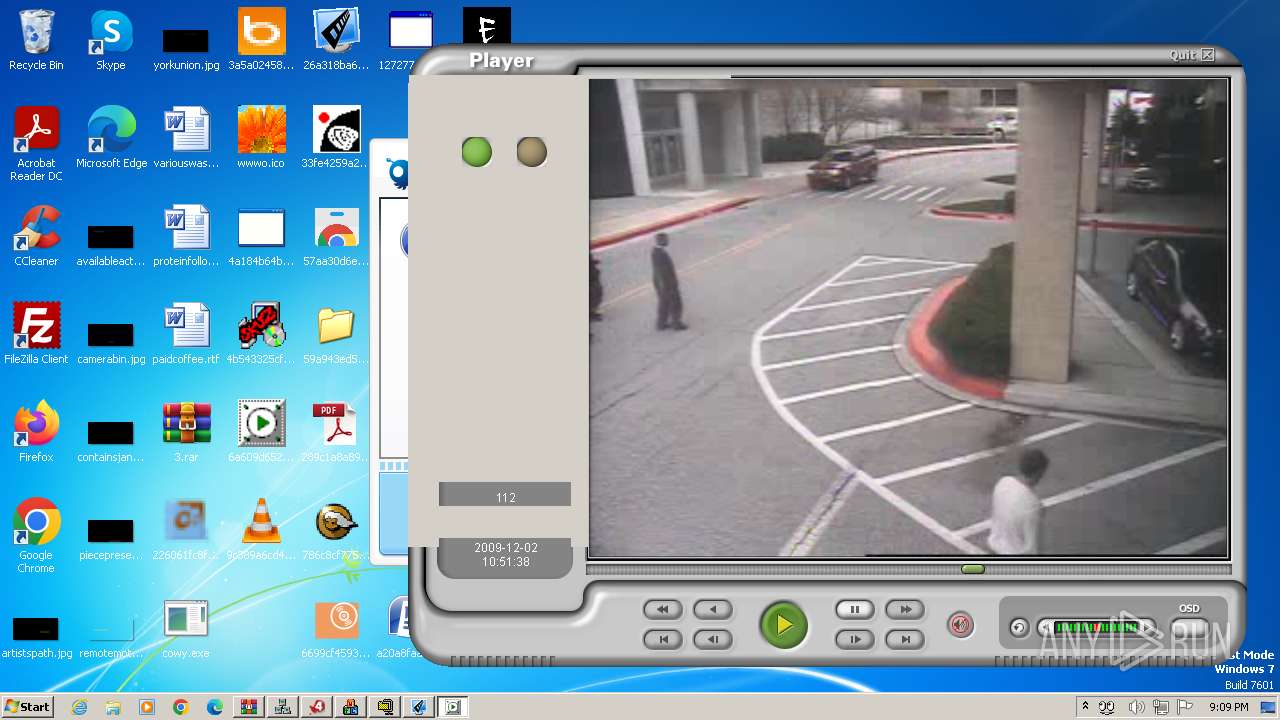Select the wwwo.ico flower icon
The image size is (1280, 720).
tap(261, 138)
